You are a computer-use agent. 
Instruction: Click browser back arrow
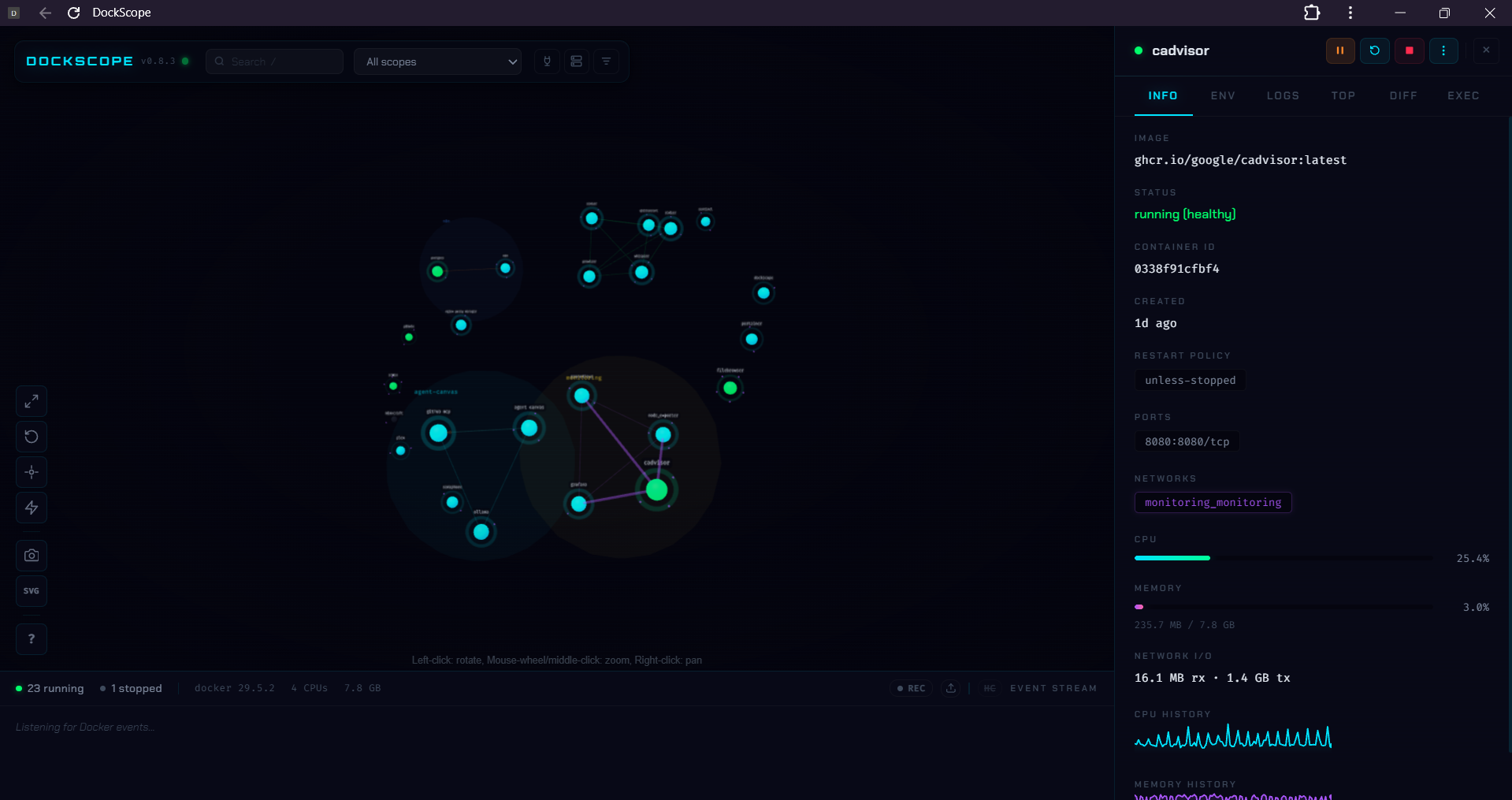point(45,13)
